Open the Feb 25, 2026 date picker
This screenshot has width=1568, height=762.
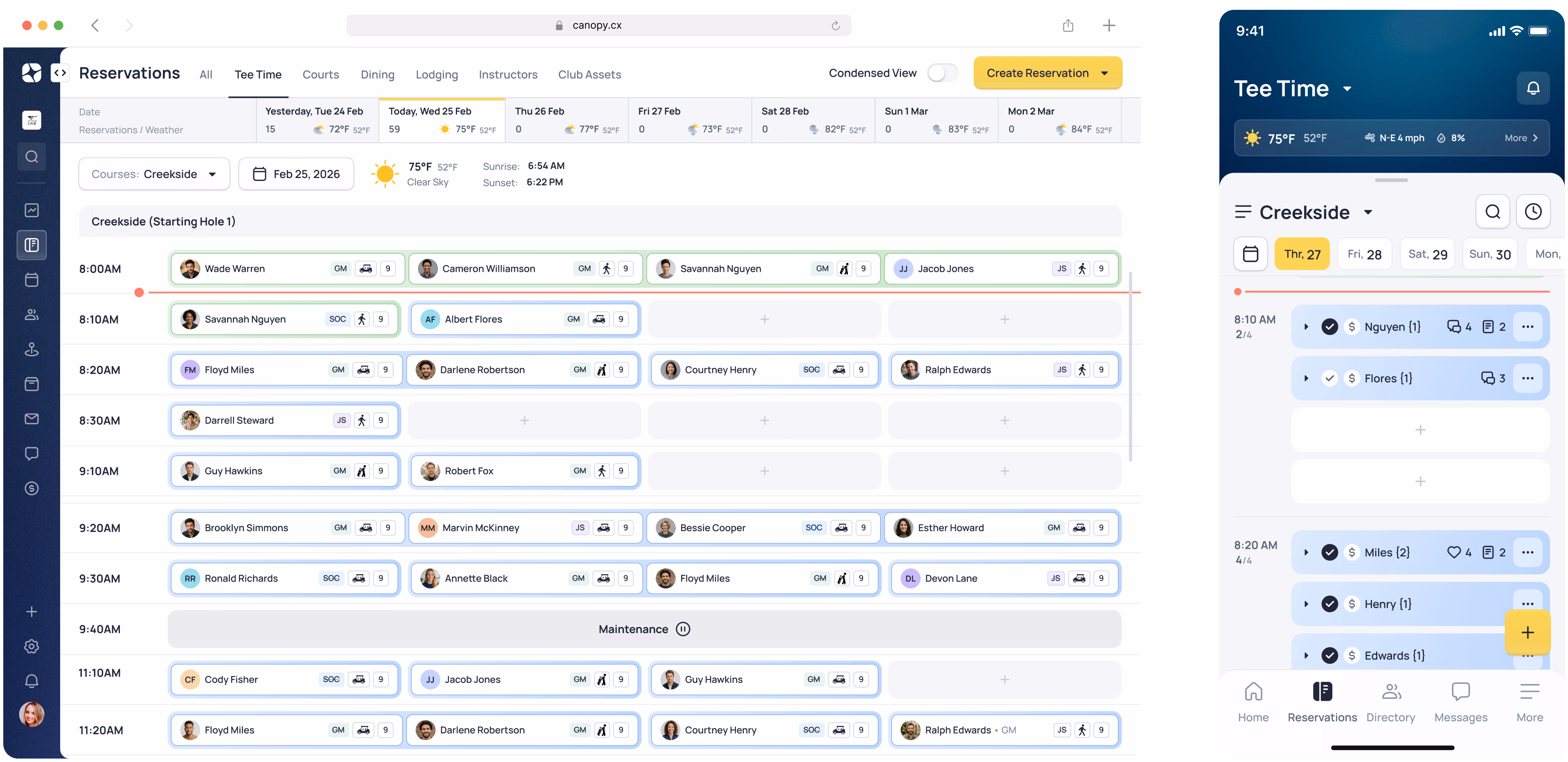296,174
